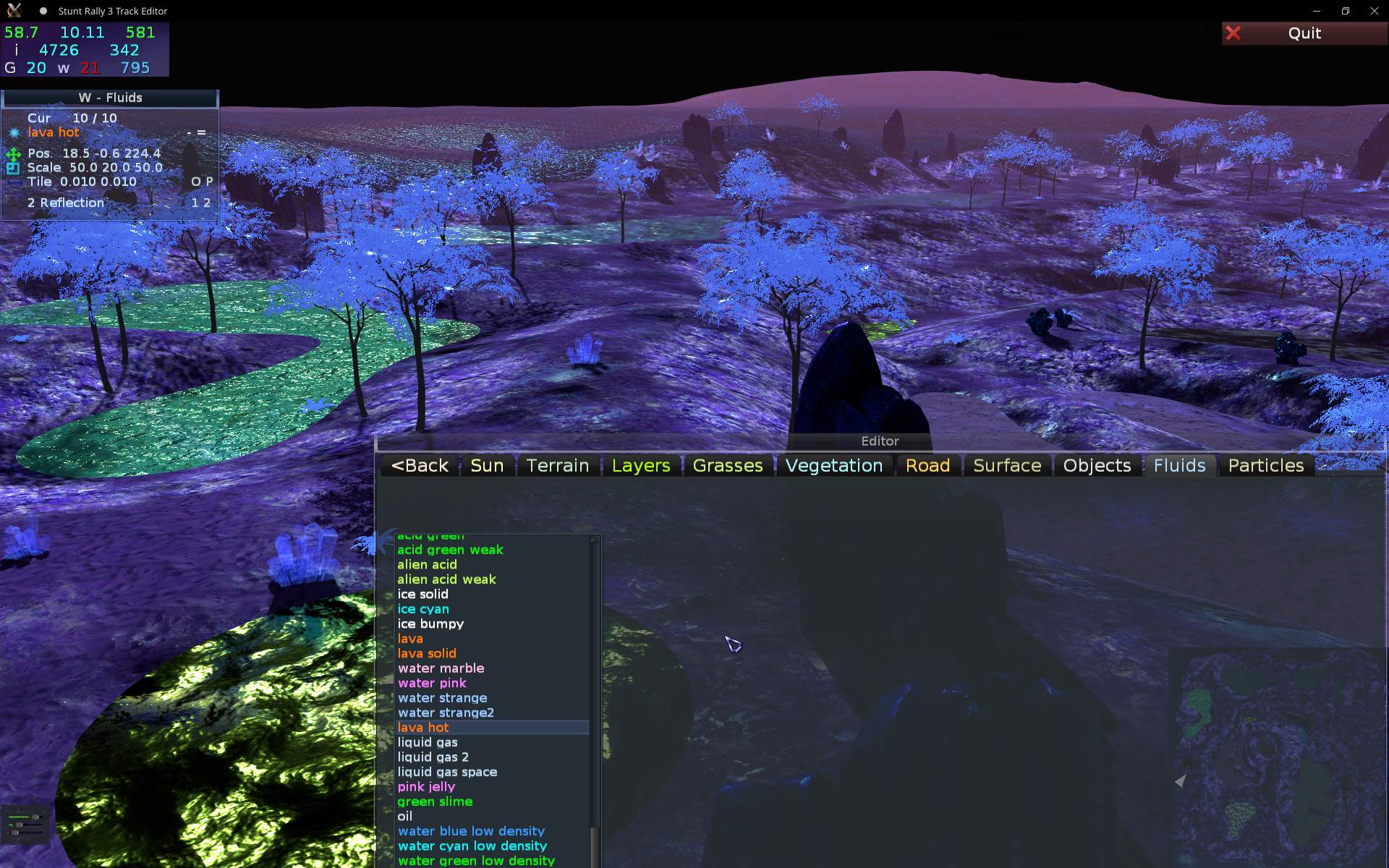The height and width of the screenshot is (868, 1389).
Task: Pick 'water cyan low density' fluid
Action: 472,846
